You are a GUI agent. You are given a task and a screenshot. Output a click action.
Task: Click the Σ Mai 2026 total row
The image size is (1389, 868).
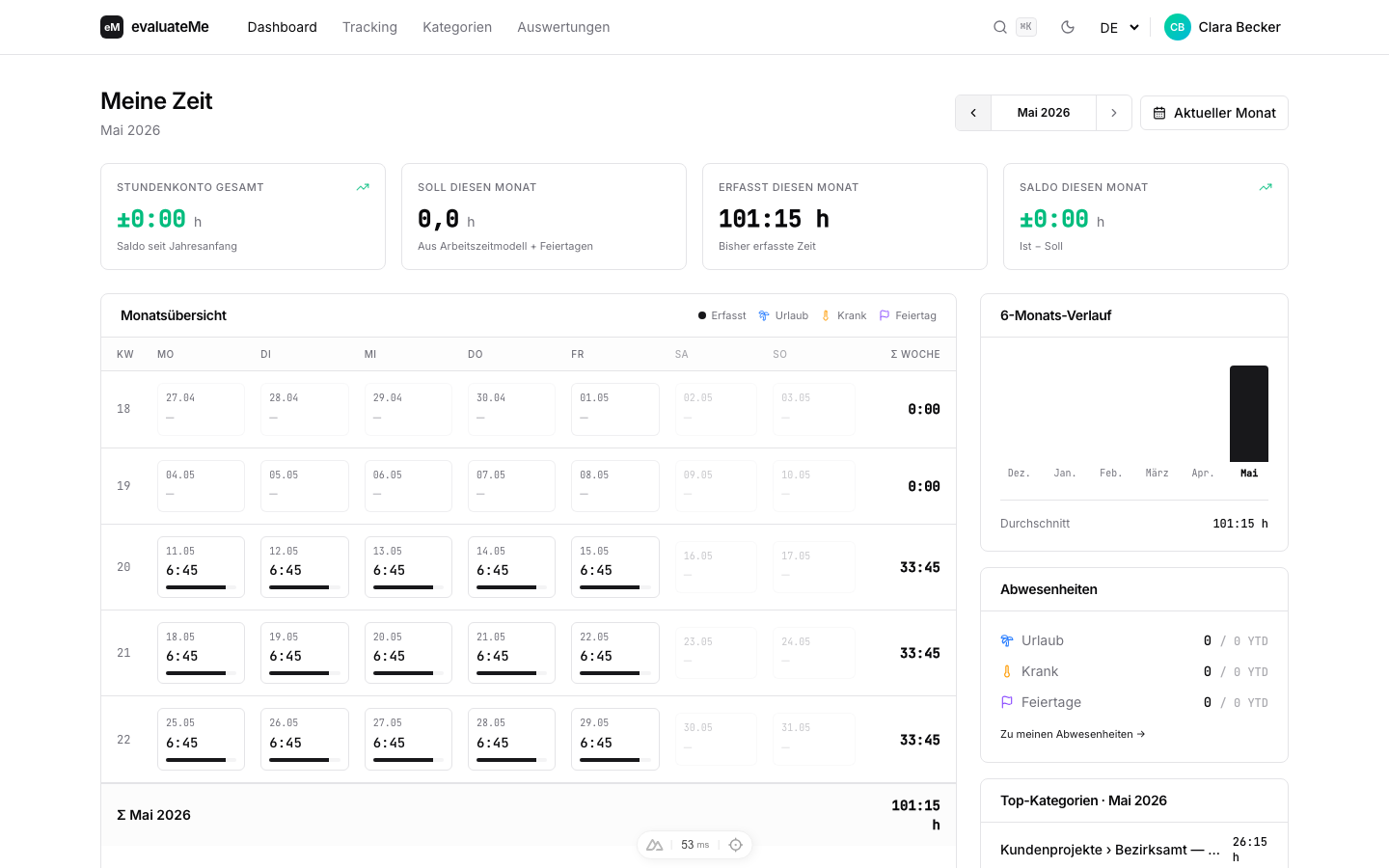point(529,815)
